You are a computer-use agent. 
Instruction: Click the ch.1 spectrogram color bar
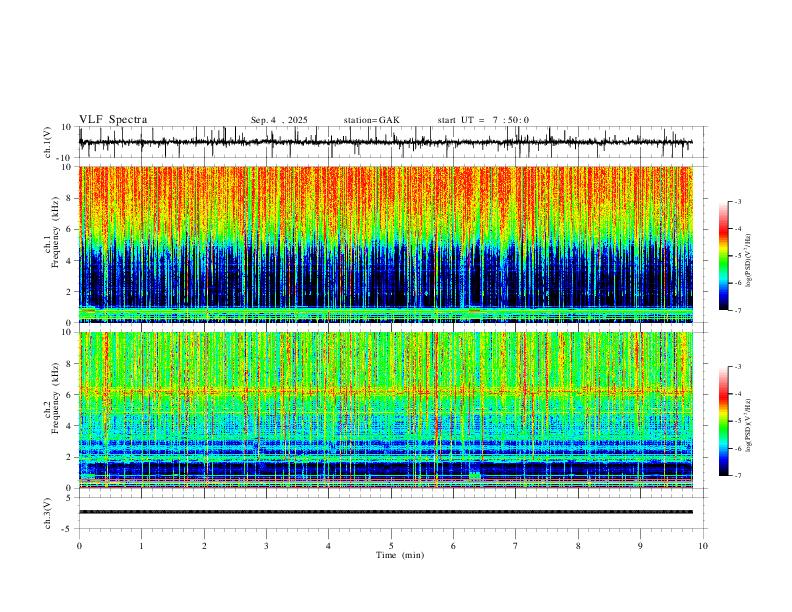[x=723, y=256]
